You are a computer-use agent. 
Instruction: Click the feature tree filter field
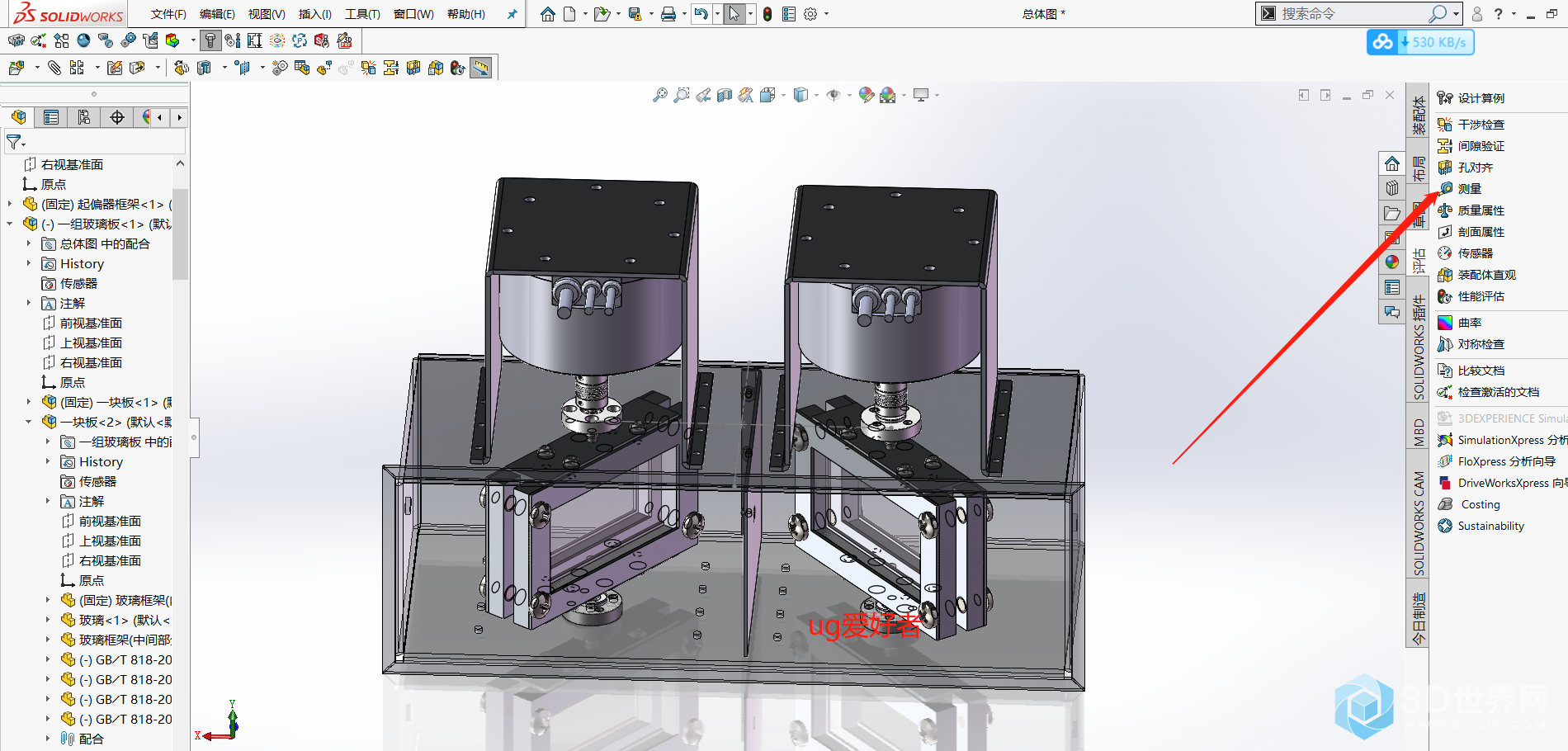(x=95, y=143)
